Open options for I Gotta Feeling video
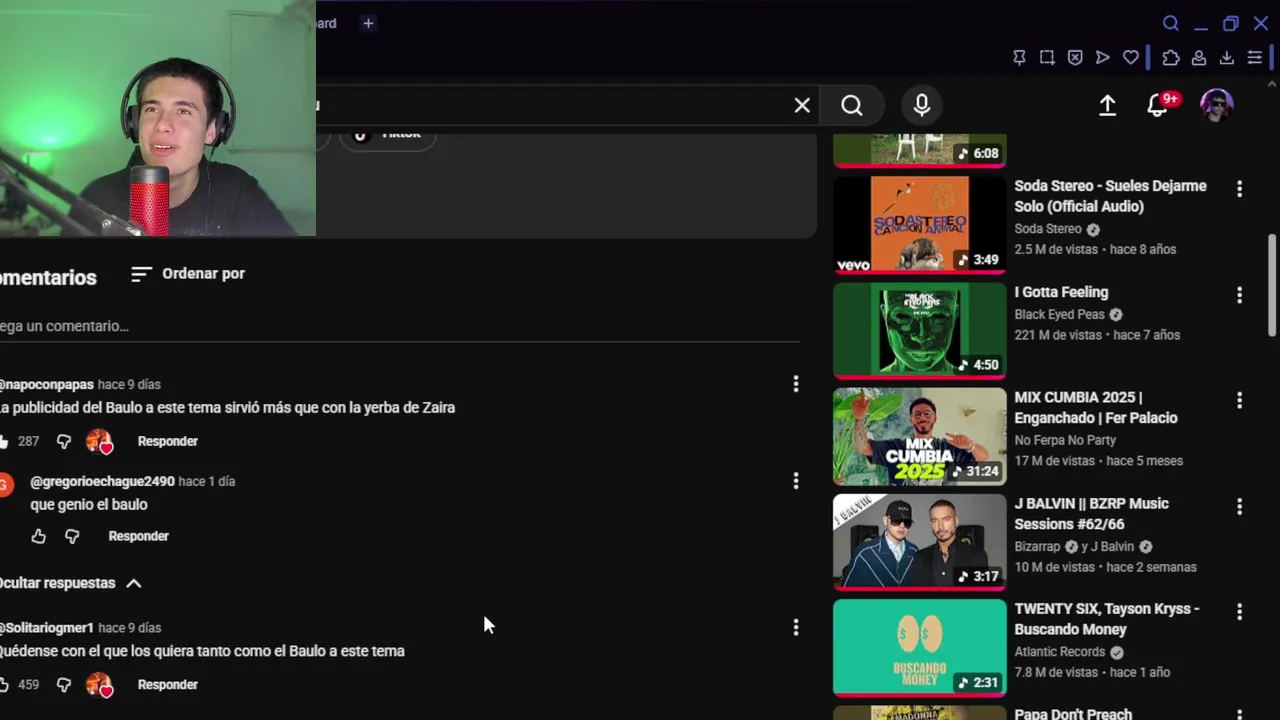Screen dimensions: 1280x720 click(x=1239, y=295)
